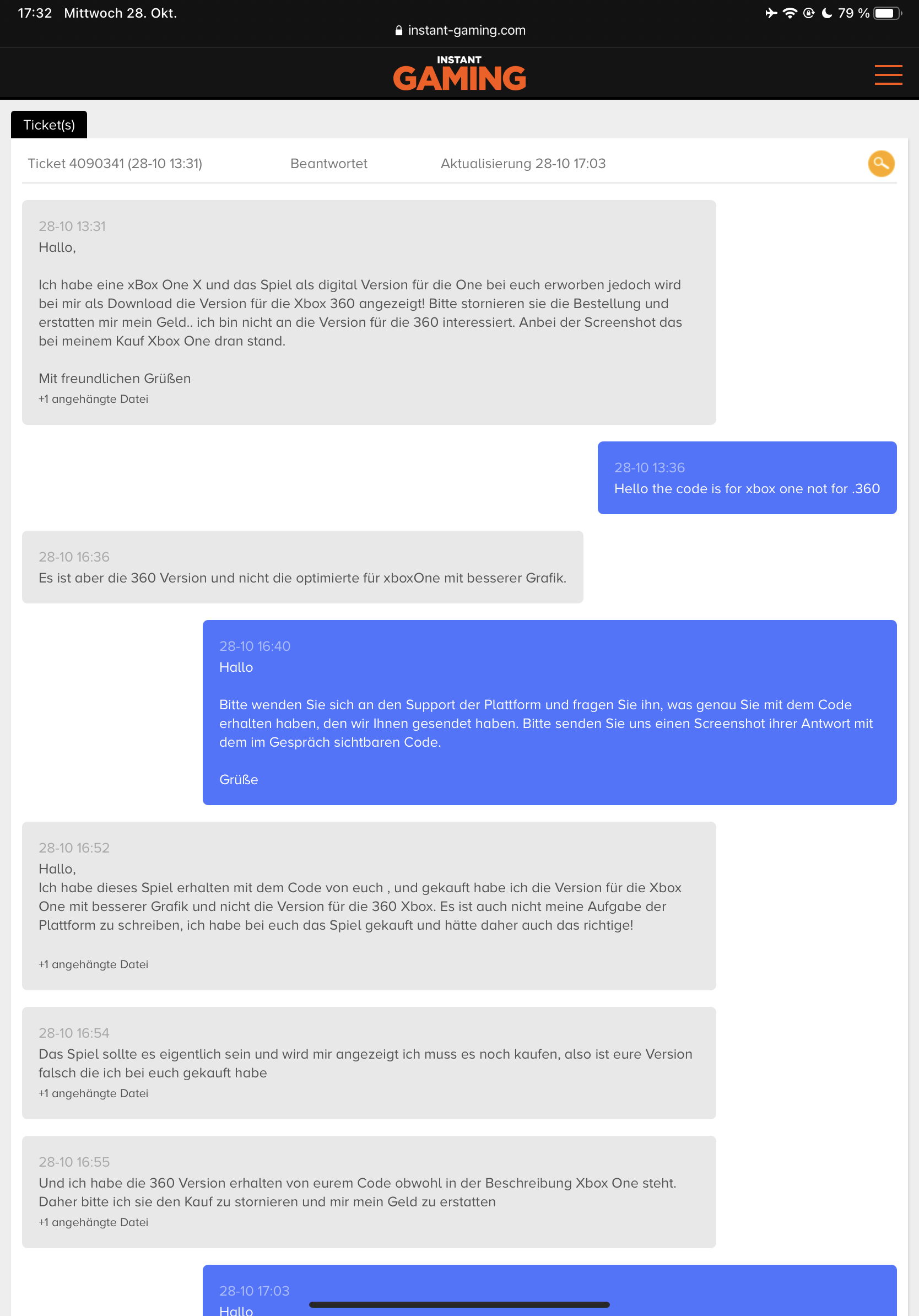The width and height of the screenshot is (919, 1316).
Task: Click the orange magnifier ticket icon
Action: (881, 164)
